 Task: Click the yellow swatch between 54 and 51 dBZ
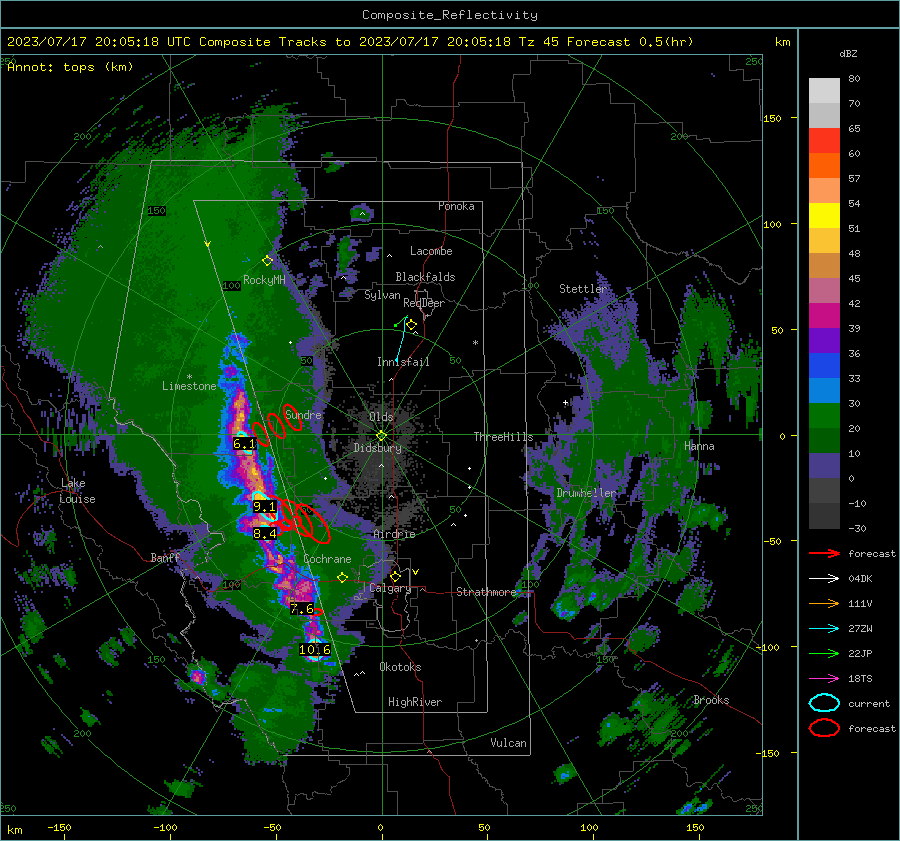[x=824, y=216]
